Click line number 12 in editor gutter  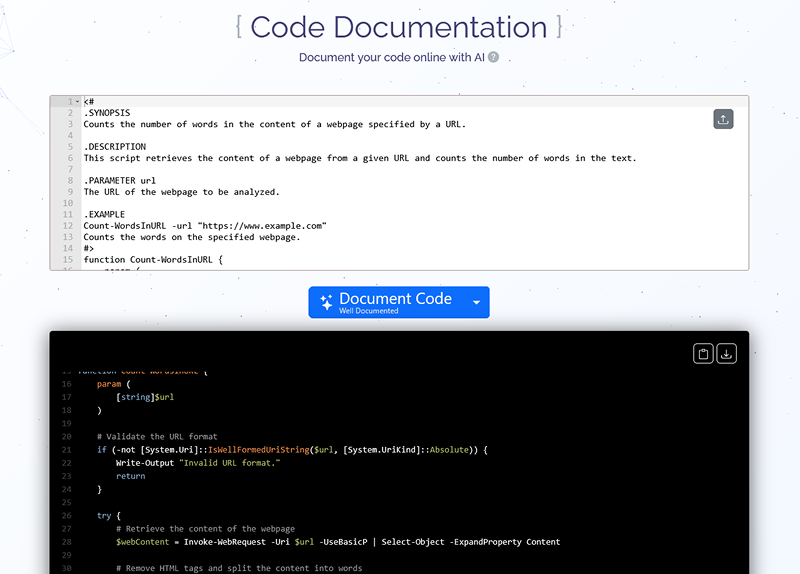(x=68, y=226)
